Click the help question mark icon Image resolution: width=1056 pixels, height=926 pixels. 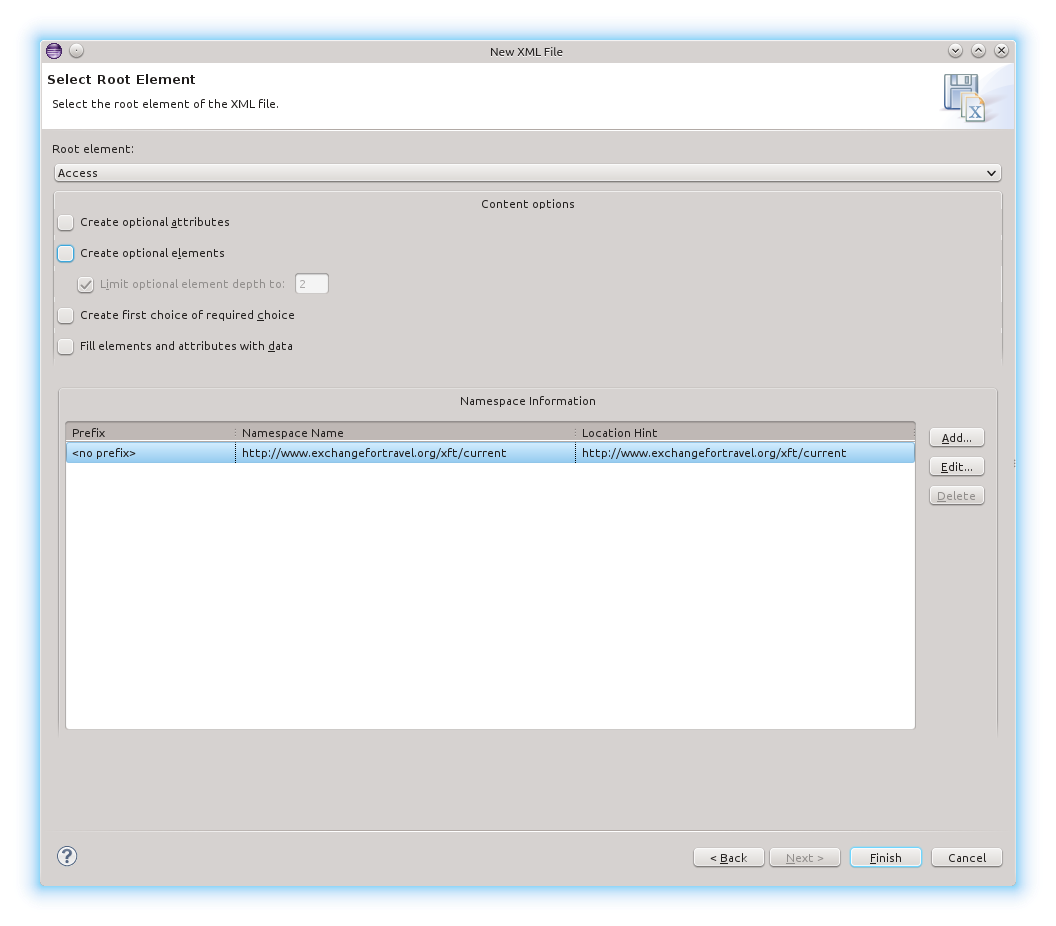pyautogui.click(x=67, y=856)
